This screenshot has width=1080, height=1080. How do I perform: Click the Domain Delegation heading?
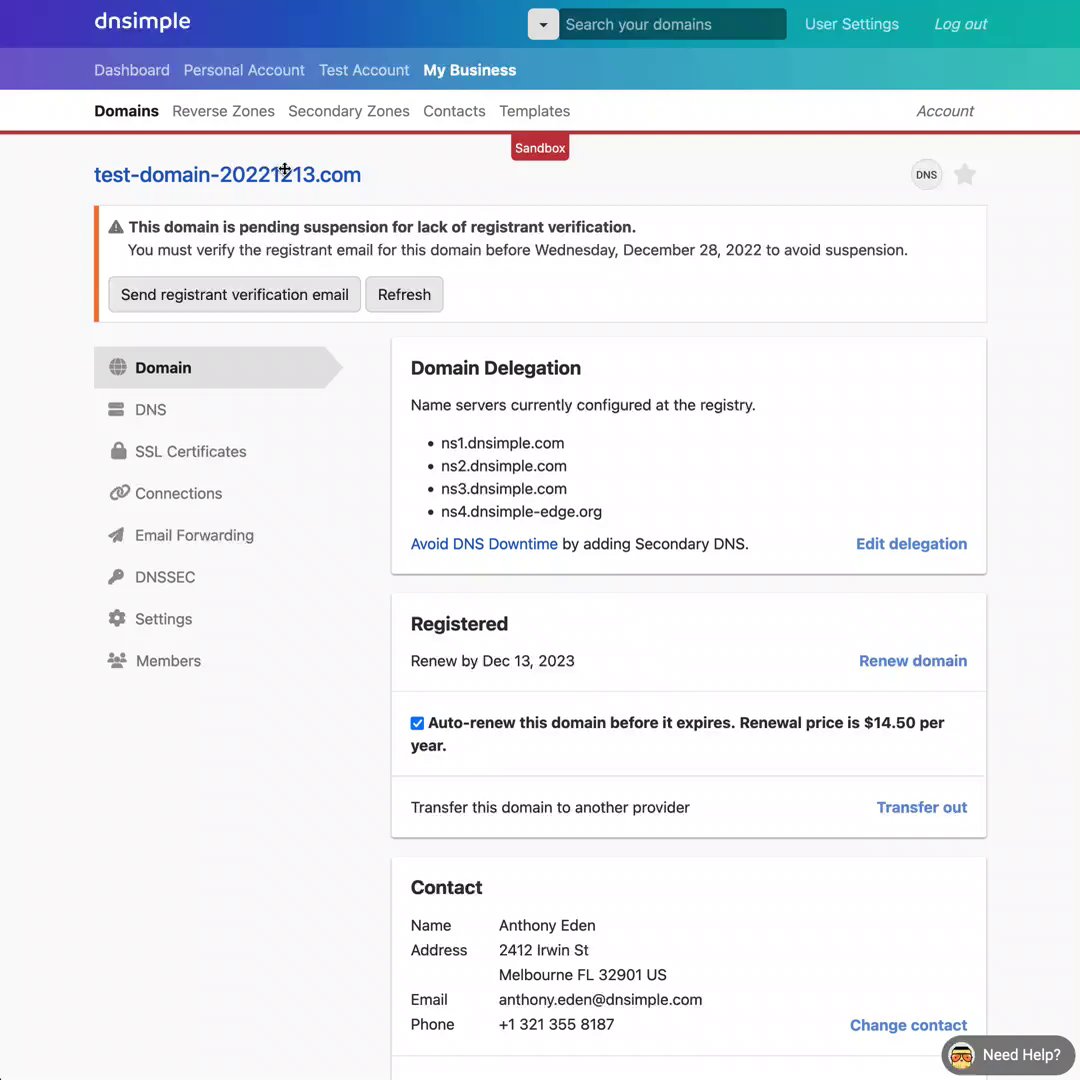[495, 368]
